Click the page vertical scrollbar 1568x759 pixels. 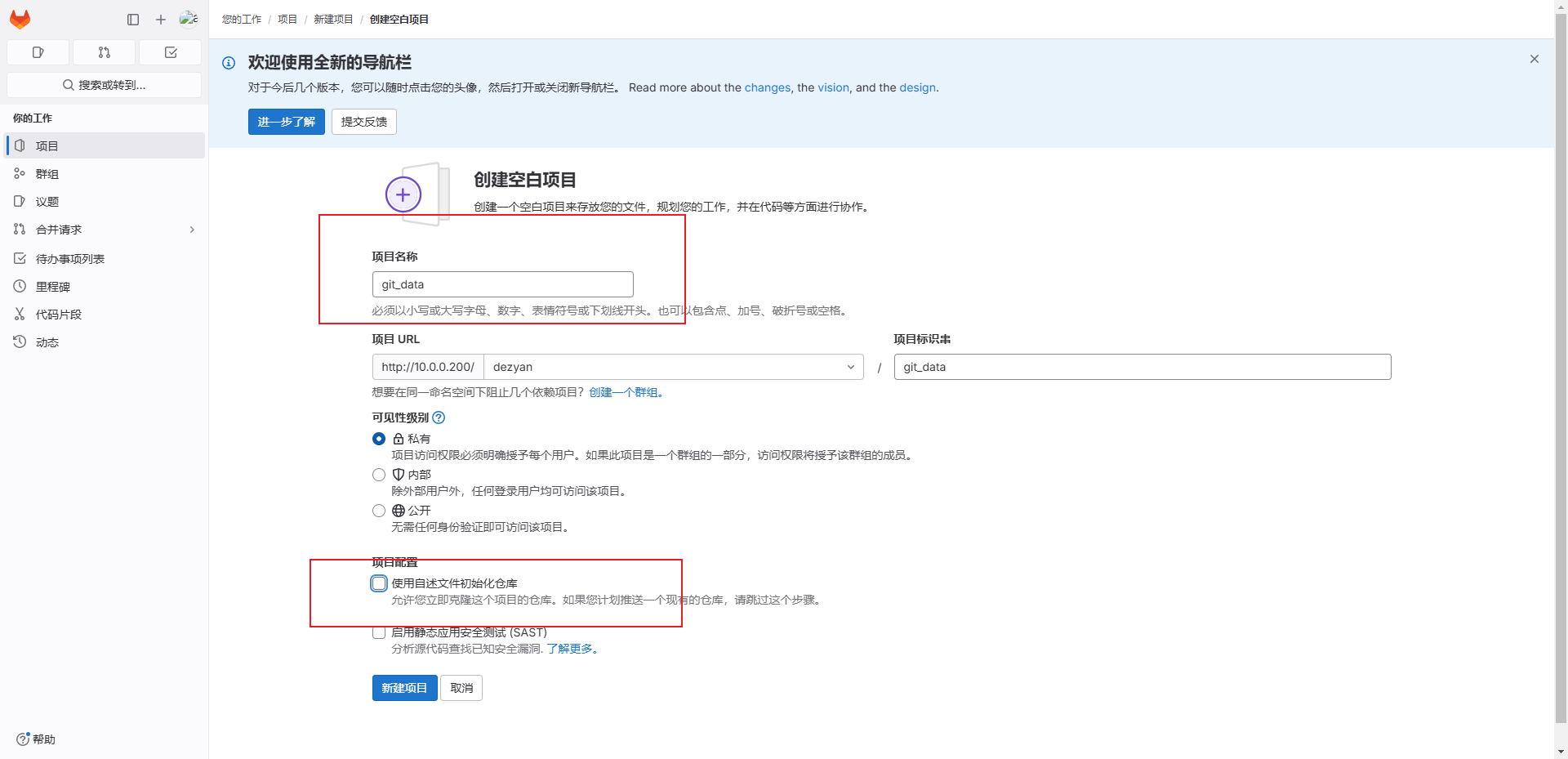pos(1561,368)
